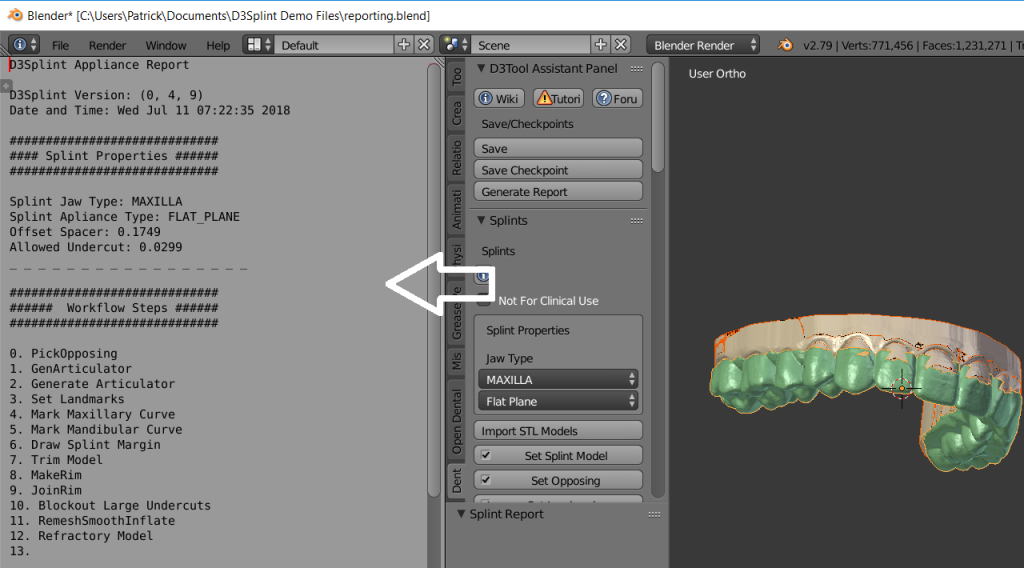Click the 3D cursor in viewport

click(x=902, y=388)
